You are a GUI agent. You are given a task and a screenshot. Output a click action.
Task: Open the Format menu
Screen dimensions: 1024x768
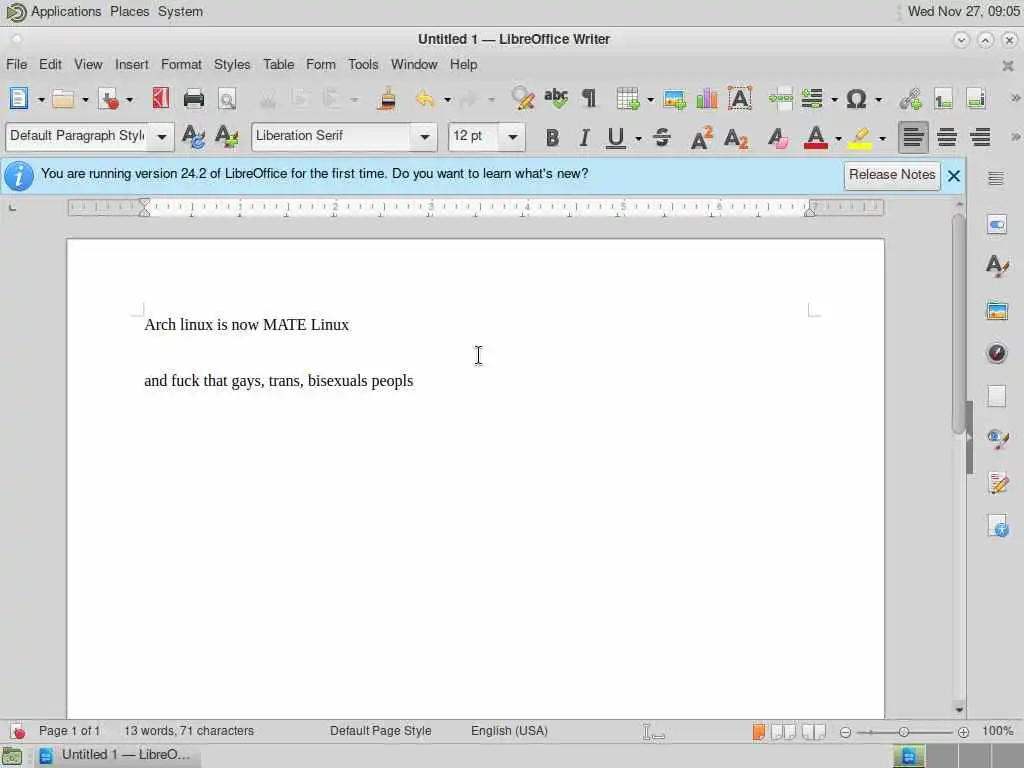click(182, 65)
